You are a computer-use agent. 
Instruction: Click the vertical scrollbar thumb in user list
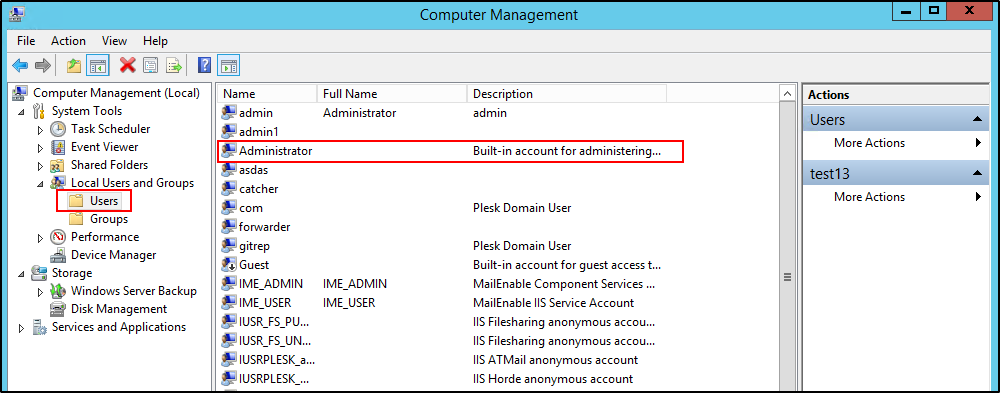(x=787, y=278)
